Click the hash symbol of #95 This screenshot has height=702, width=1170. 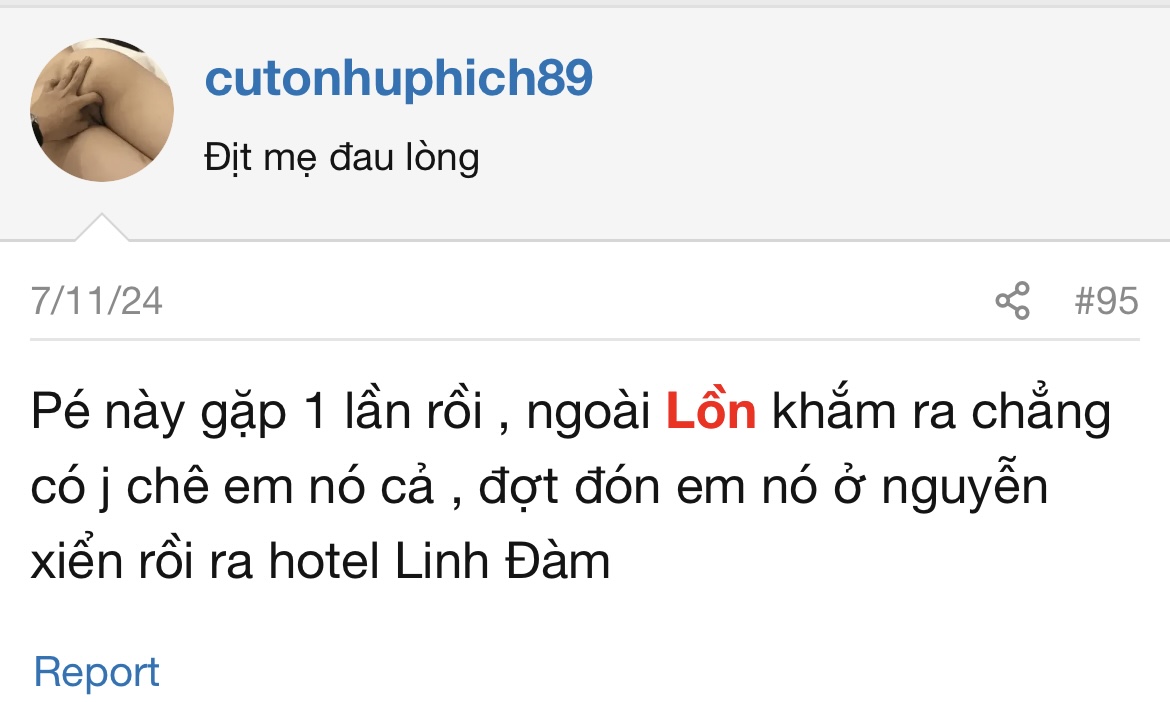click(x=1084, y=300)
